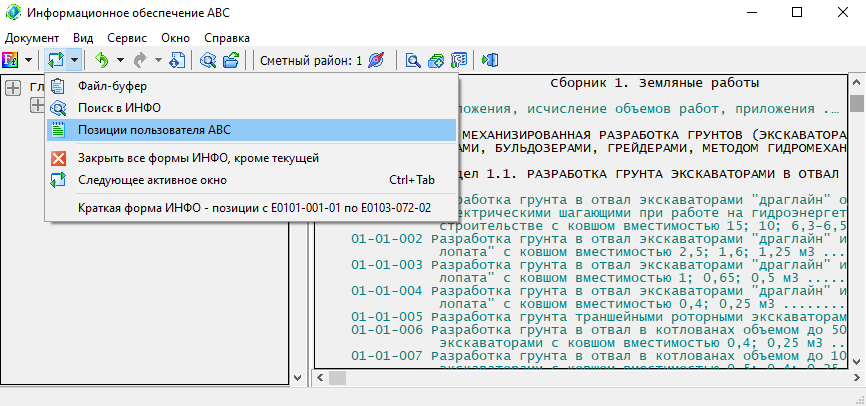Screen dimensions: 866x406
Task: Open the 01-01-007 Разработка грунта entry
Action: 598,356
